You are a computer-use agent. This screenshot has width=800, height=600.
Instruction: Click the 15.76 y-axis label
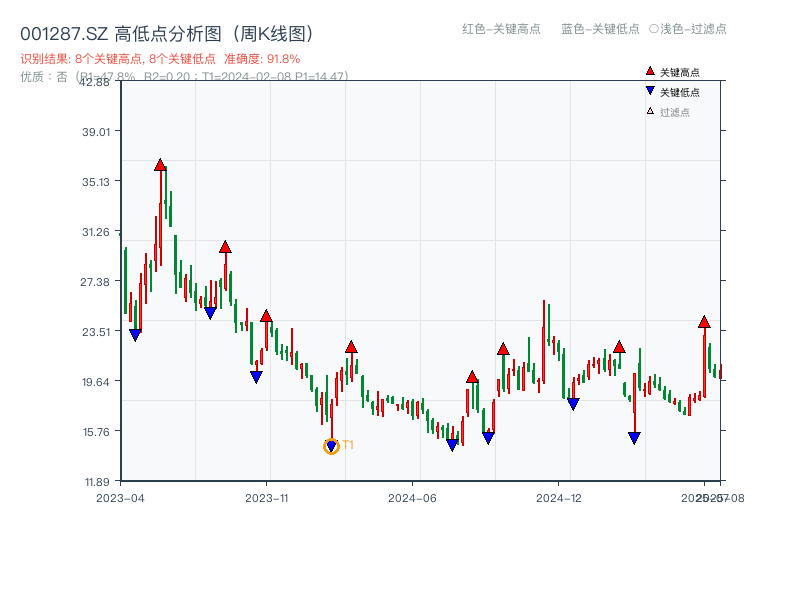coord(96,432)
